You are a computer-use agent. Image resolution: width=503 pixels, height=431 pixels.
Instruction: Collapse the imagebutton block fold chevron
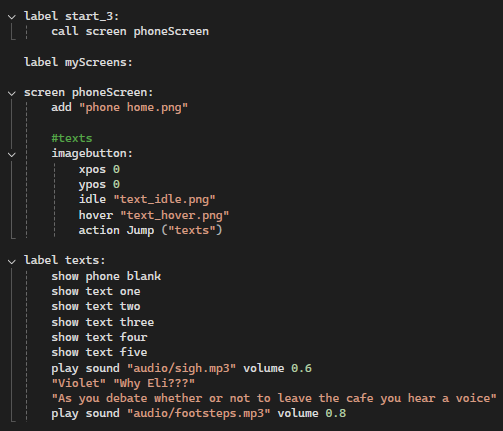click(x=12, y=155)
